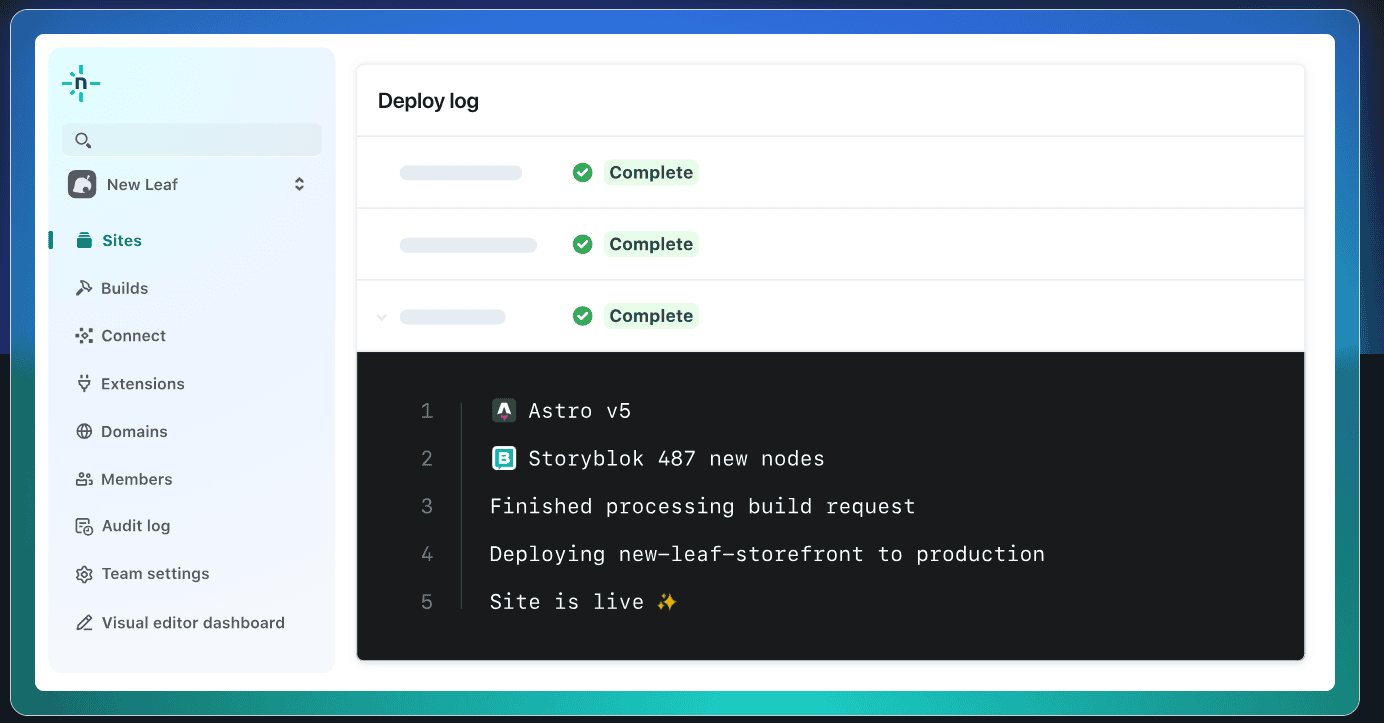Click the New Leaf team avatar

(x=82, y=184)
